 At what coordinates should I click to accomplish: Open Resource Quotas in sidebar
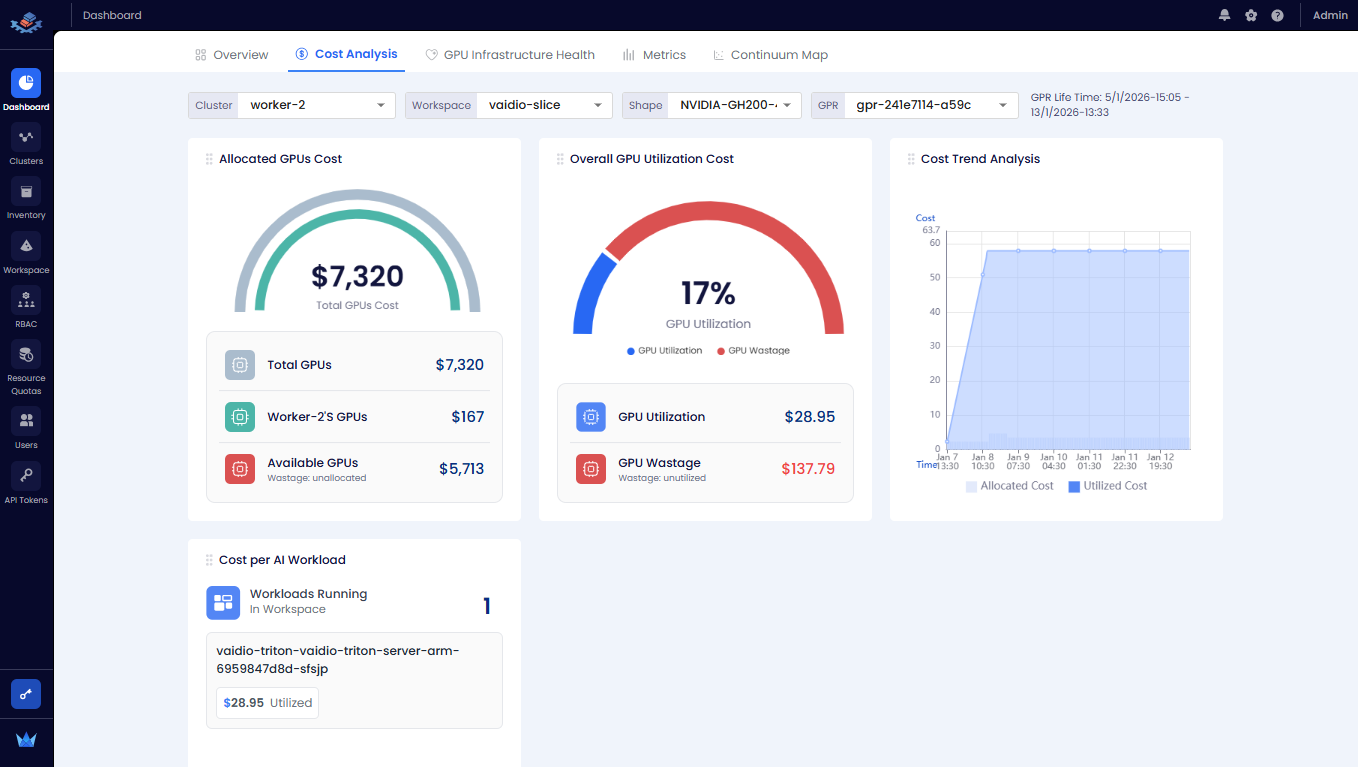[x=26, y=354]
